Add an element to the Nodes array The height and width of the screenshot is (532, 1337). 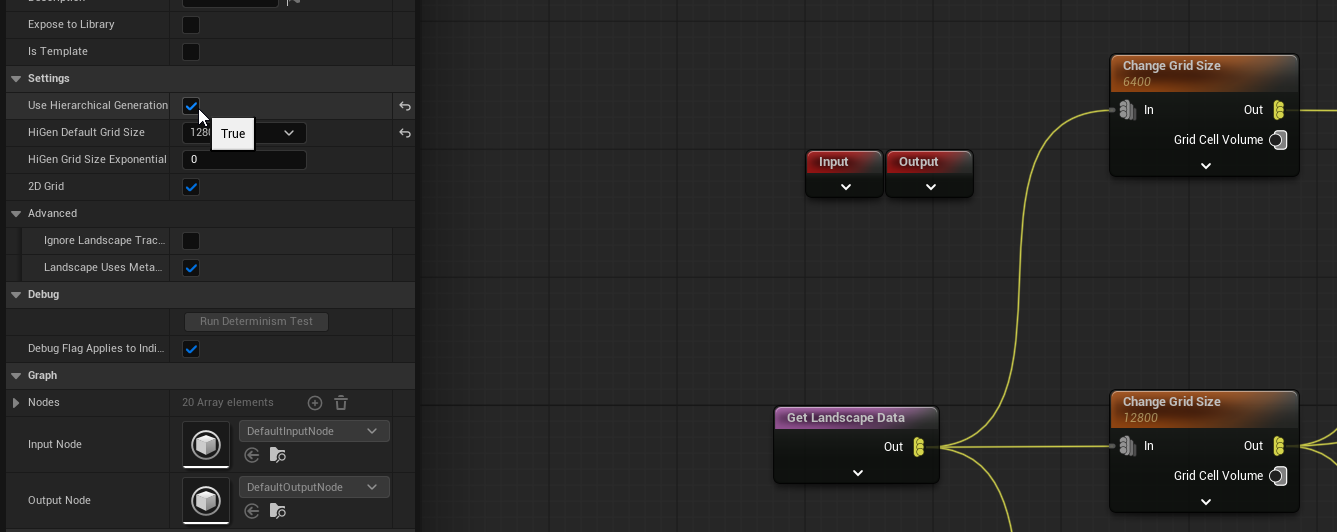(315, 403)
